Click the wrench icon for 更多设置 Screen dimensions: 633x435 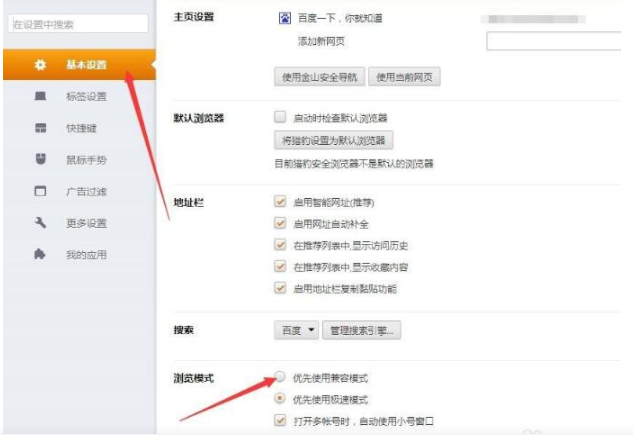[40, 223]
